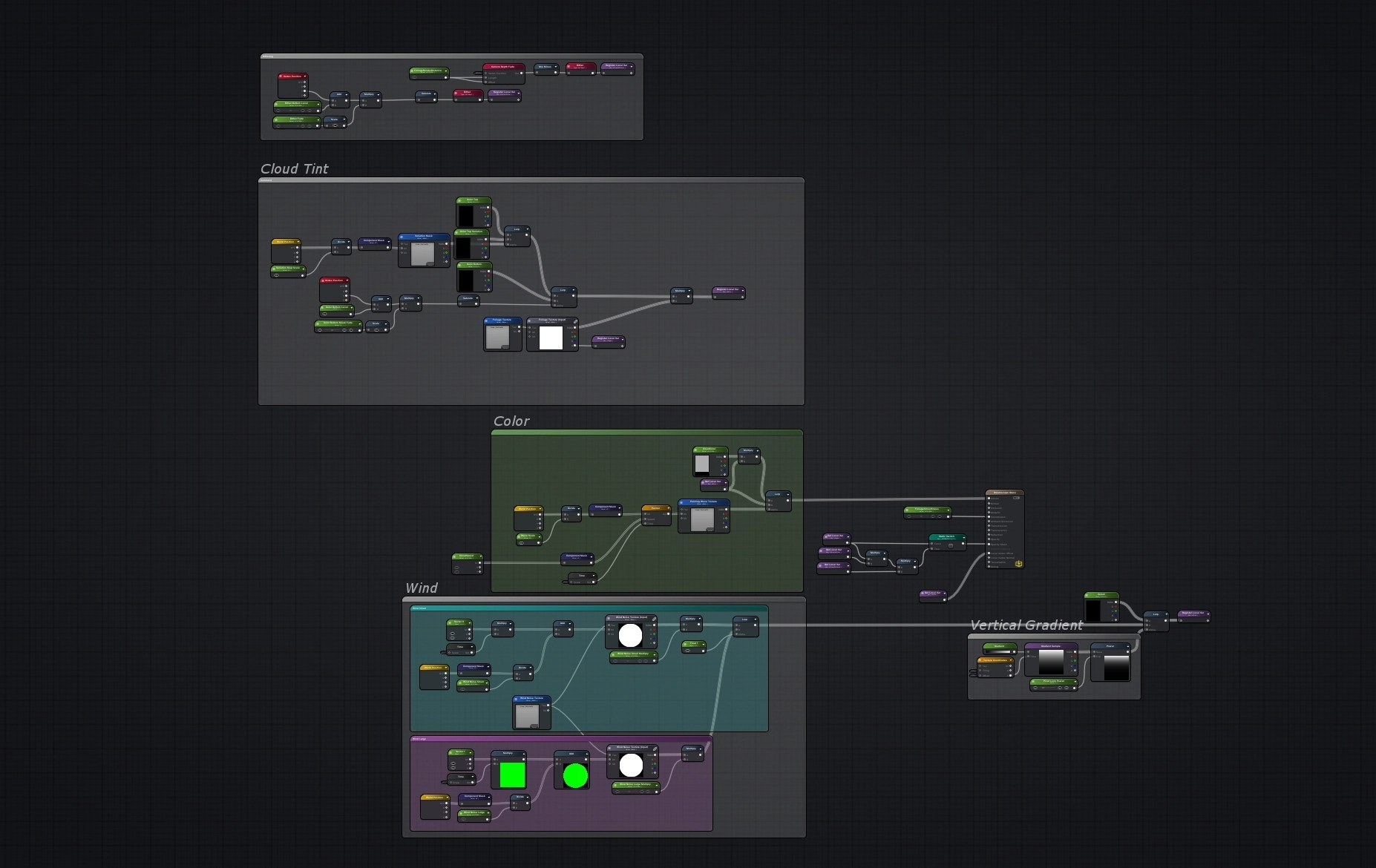
Task: Expand the Power node dropdown arrow
Action: 1127,646
